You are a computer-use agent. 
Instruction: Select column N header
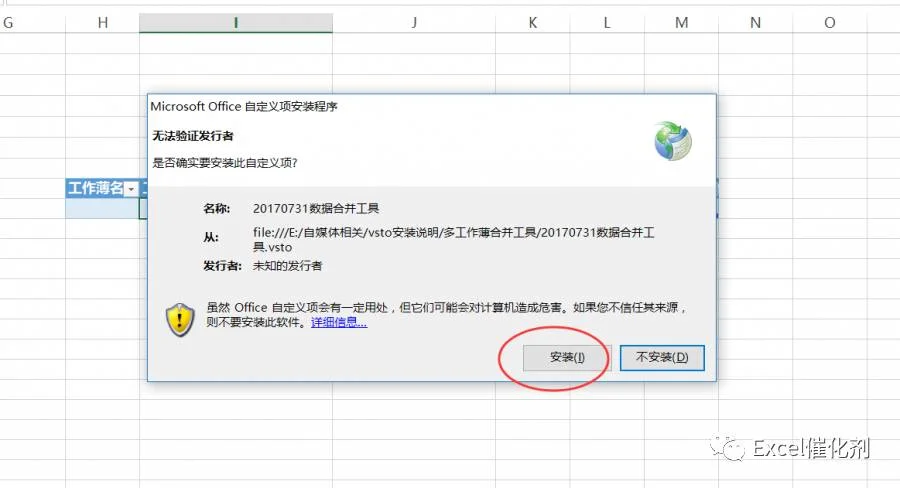point(755,23)
